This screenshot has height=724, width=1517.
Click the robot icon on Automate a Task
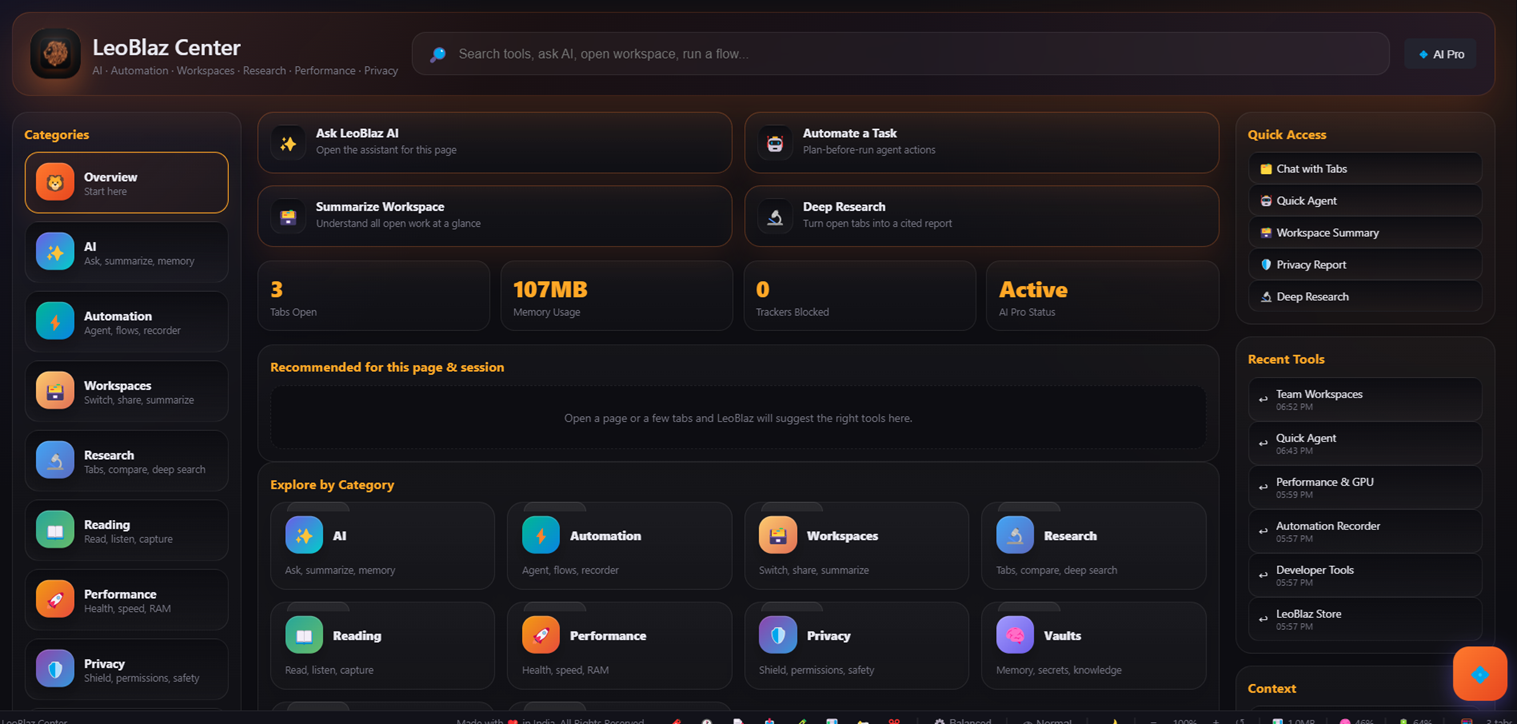[x=775, y=143]
